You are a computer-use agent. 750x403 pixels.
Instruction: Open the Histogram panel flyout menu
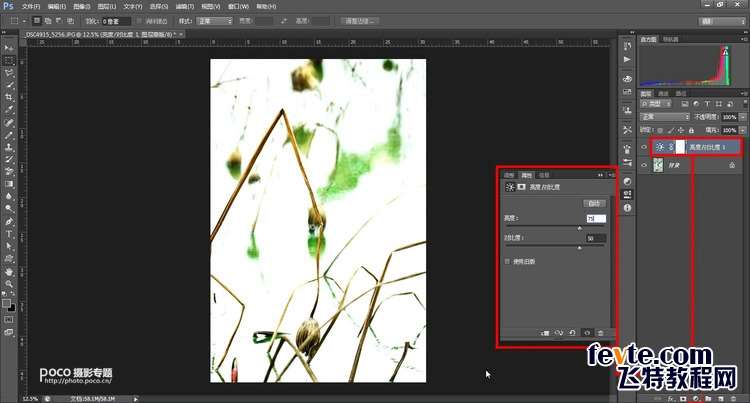744,39
